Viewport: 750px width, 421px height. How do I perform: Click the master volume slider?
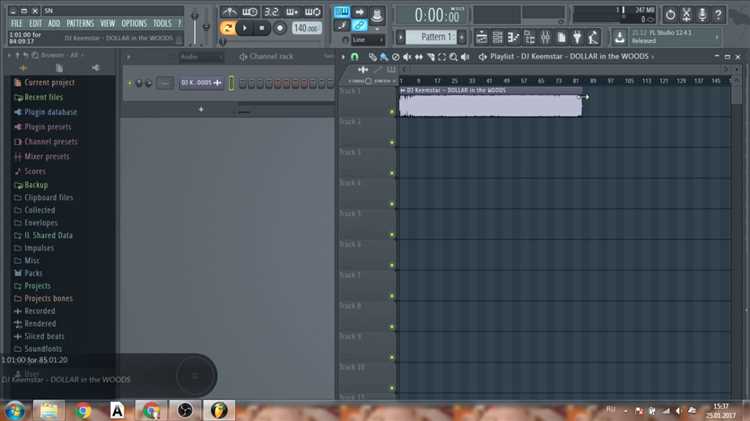[195, 28]
